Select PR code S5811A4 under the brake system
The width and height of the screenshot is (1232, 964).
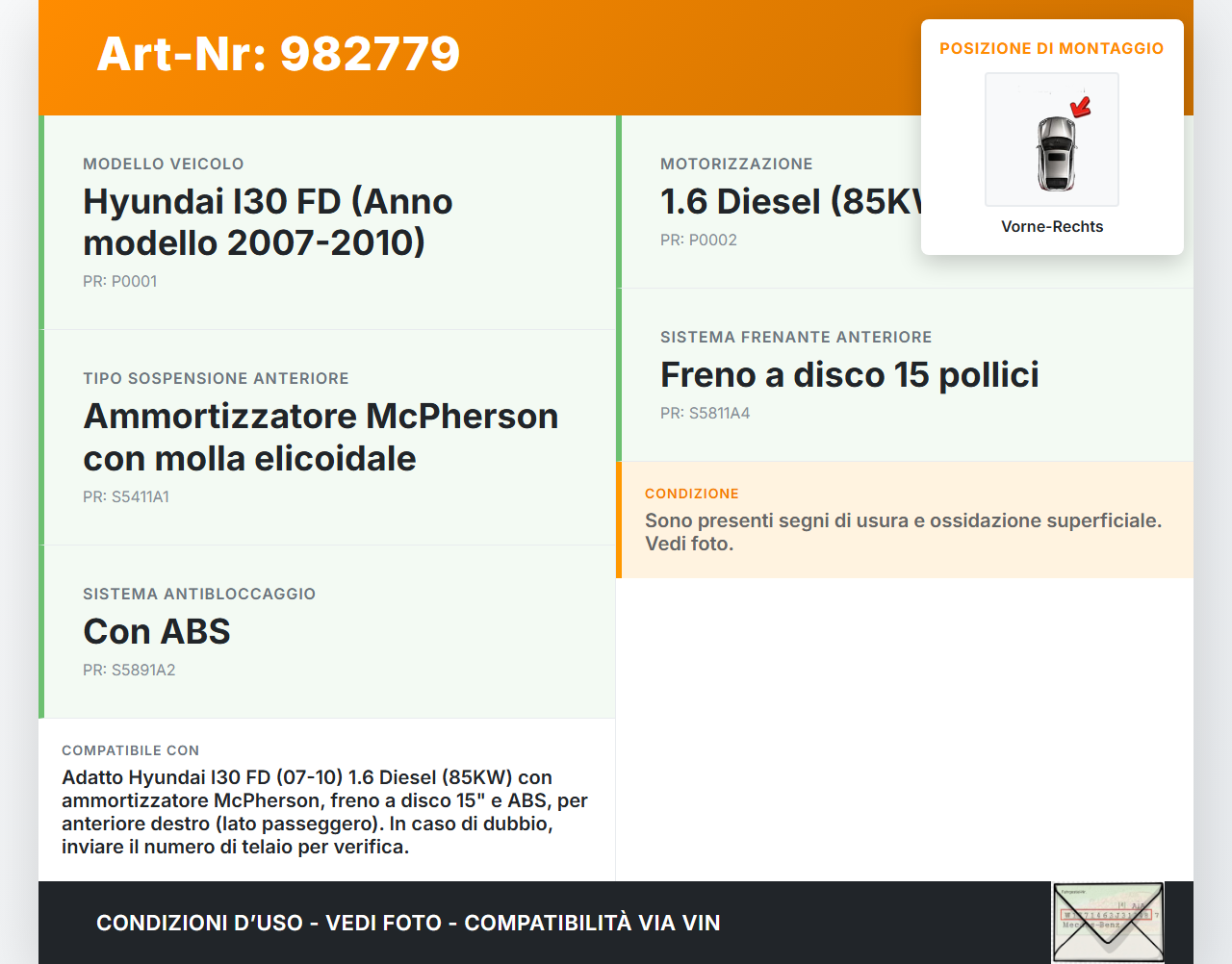click(705, 413)
